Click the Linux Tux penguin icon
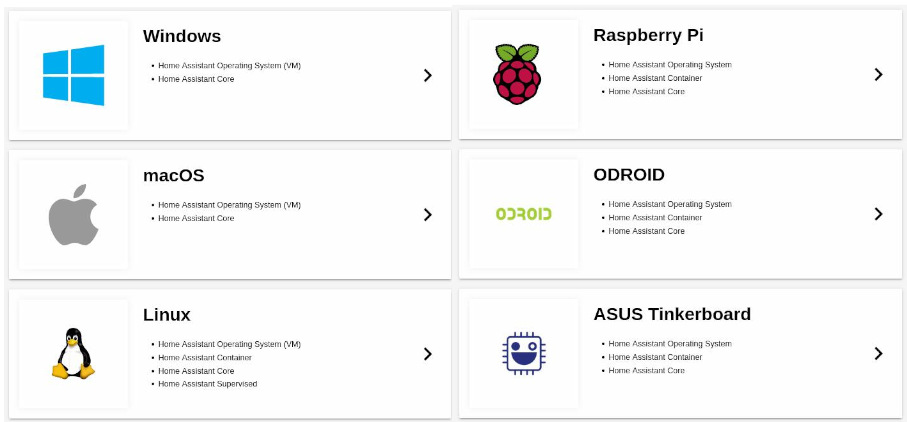This screenshot has width=907, height=422. 73,353
